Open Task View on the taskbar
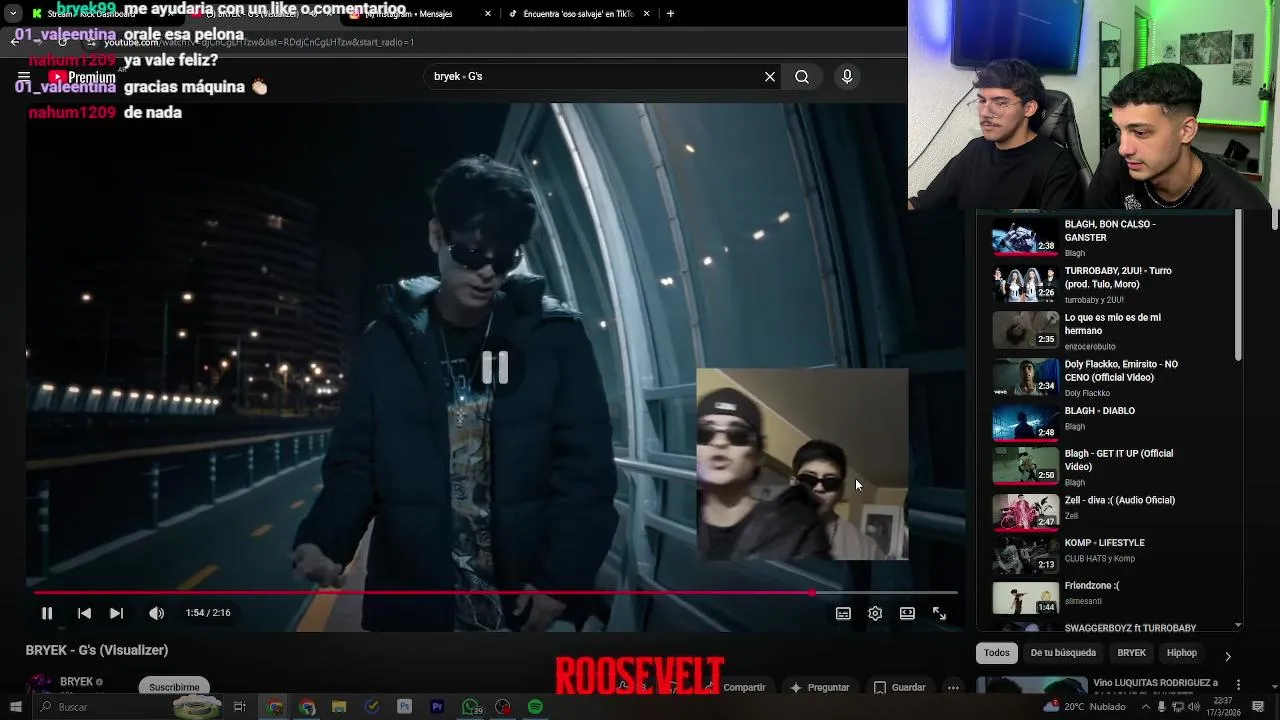 [239, 707]
